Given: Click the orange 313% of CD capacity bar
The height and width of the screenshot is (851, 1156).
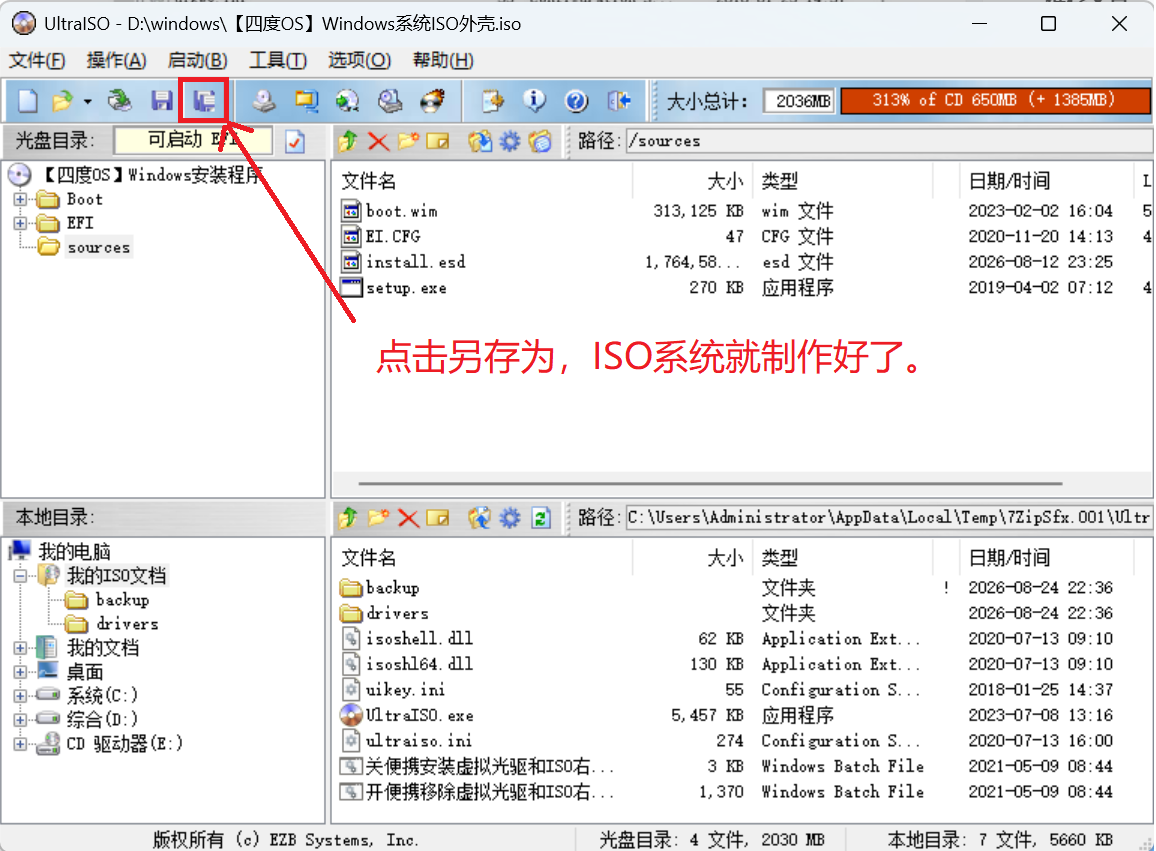Looking at the screenshot, I should pyautogui.click(x=995, y=100).
